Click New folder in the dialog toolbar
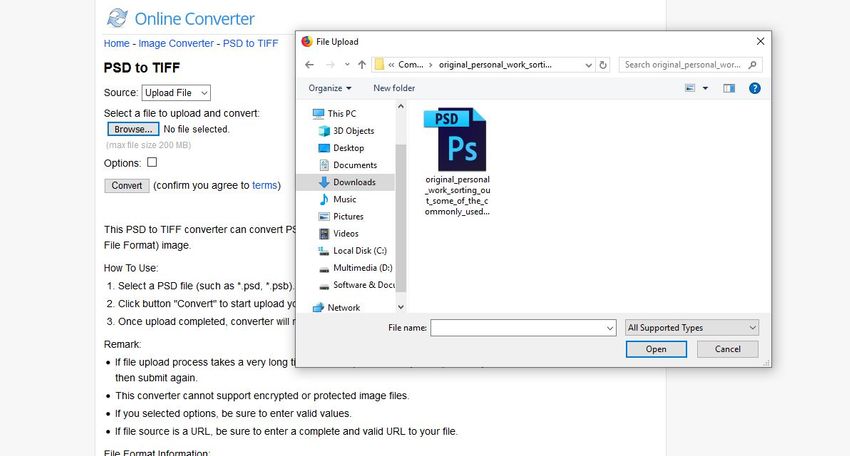850x456 pixels. [x=394, y=88]
